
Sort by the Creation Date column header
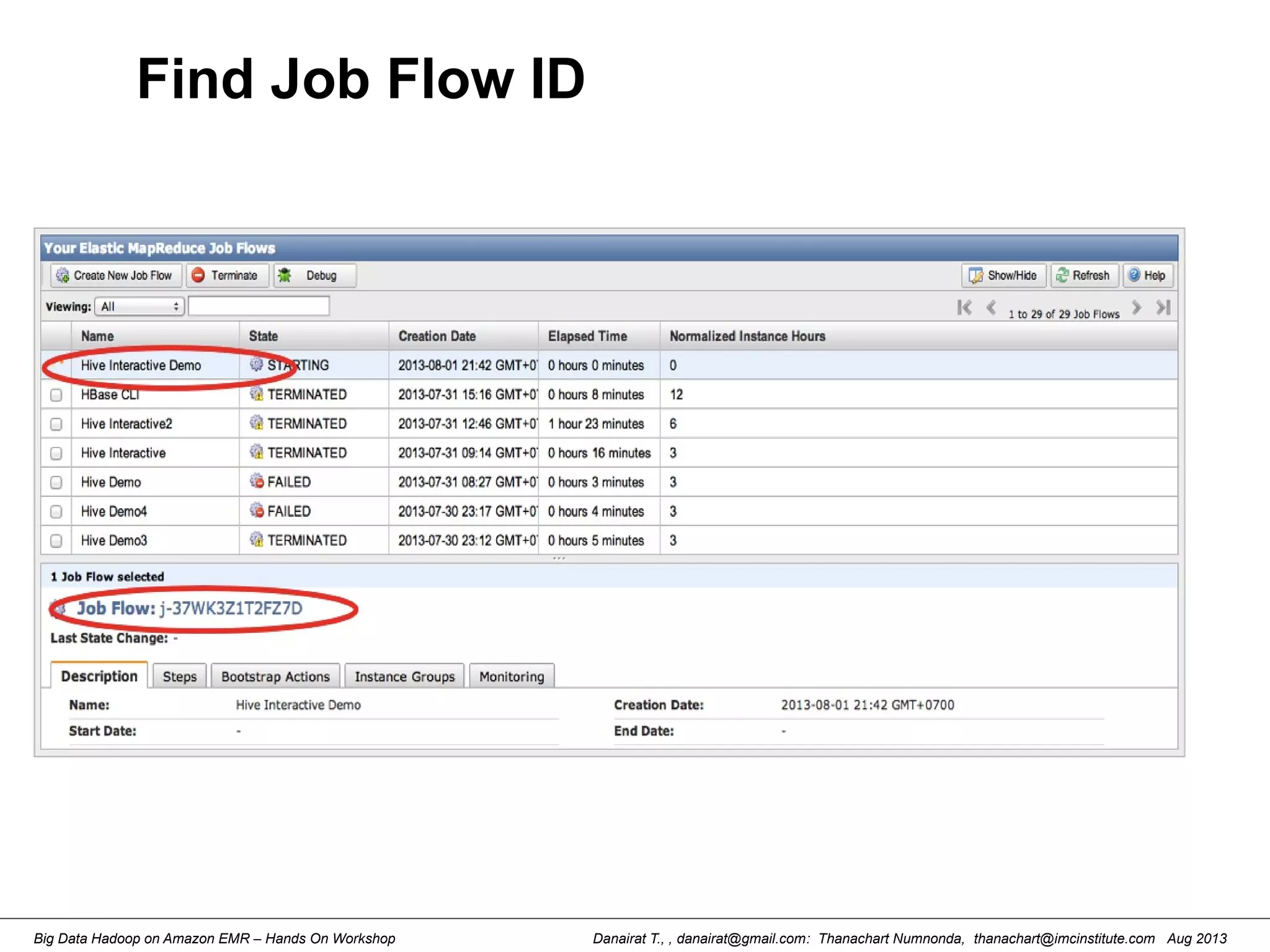[437, 336]
